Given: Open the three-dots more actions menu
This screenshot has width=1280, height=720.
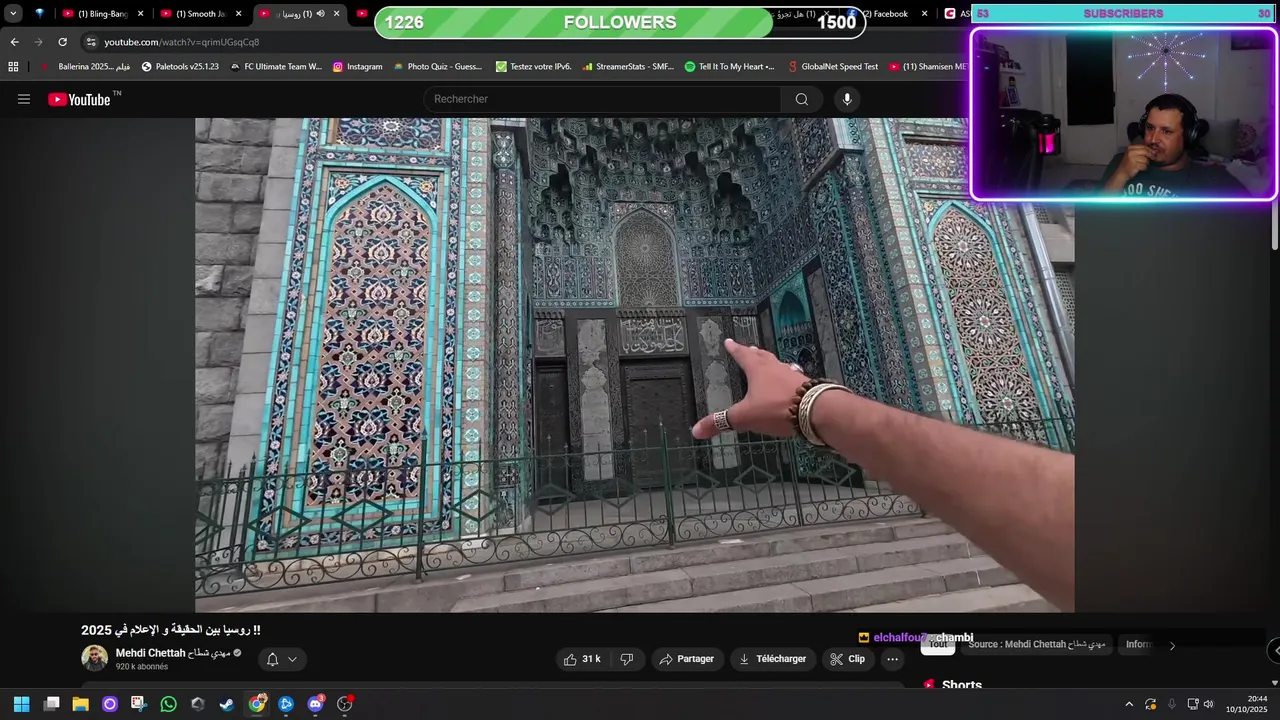Looking at the screenshot, I should 893,659.
